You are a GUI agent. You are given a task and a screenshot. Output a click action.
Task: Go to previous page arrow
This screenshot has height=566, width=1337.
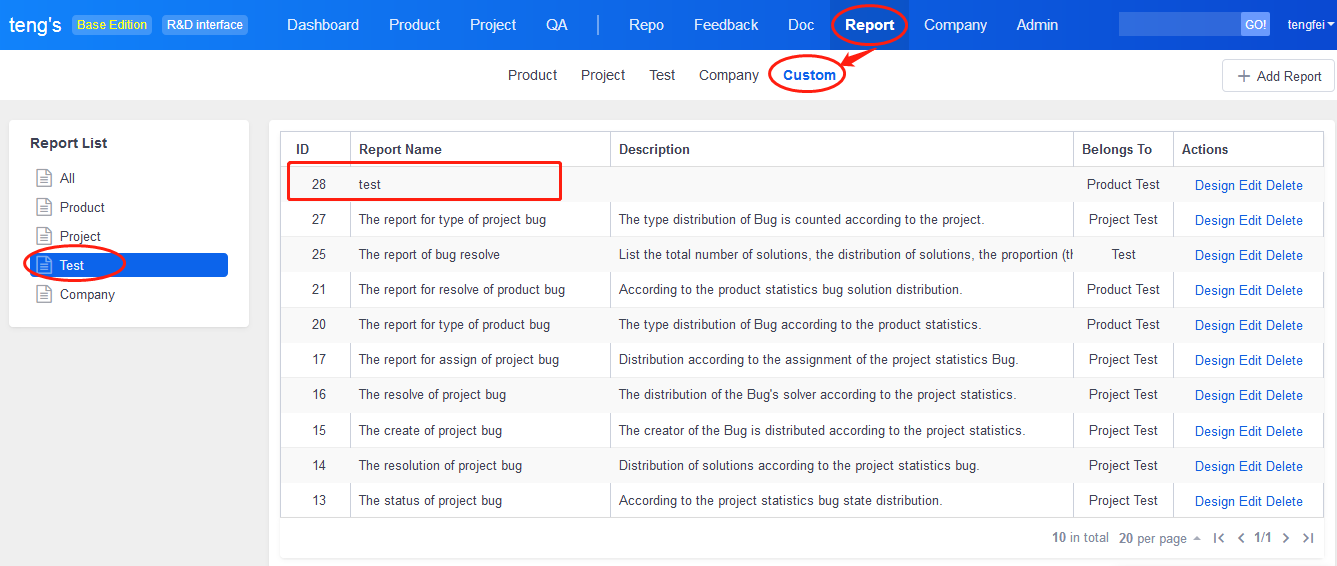(1241, 538)
